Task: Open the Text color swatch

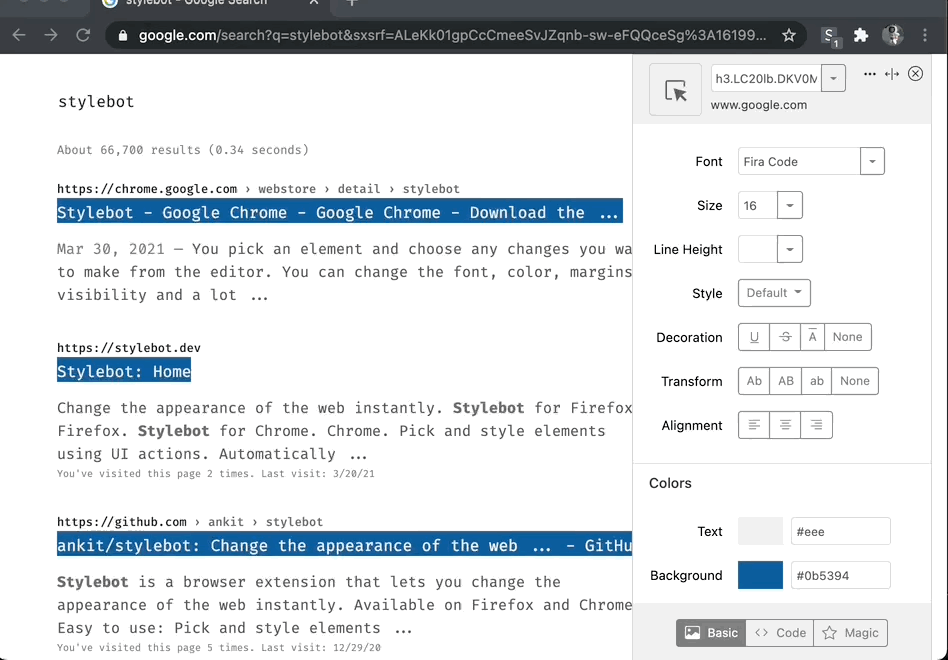Action: coord(761,532)
